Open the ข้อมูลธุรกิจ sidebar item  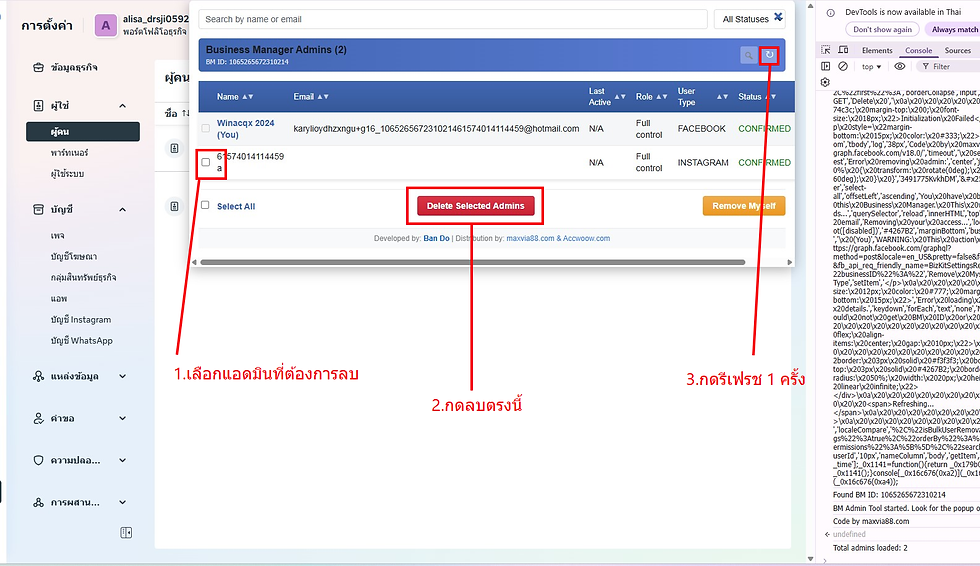click(74, 67)
